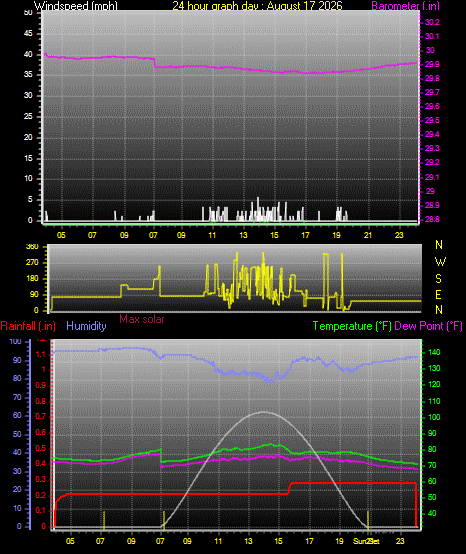Select 90 on the humidity axis
This screenshot has height=554, width=466.
(17, 360)
